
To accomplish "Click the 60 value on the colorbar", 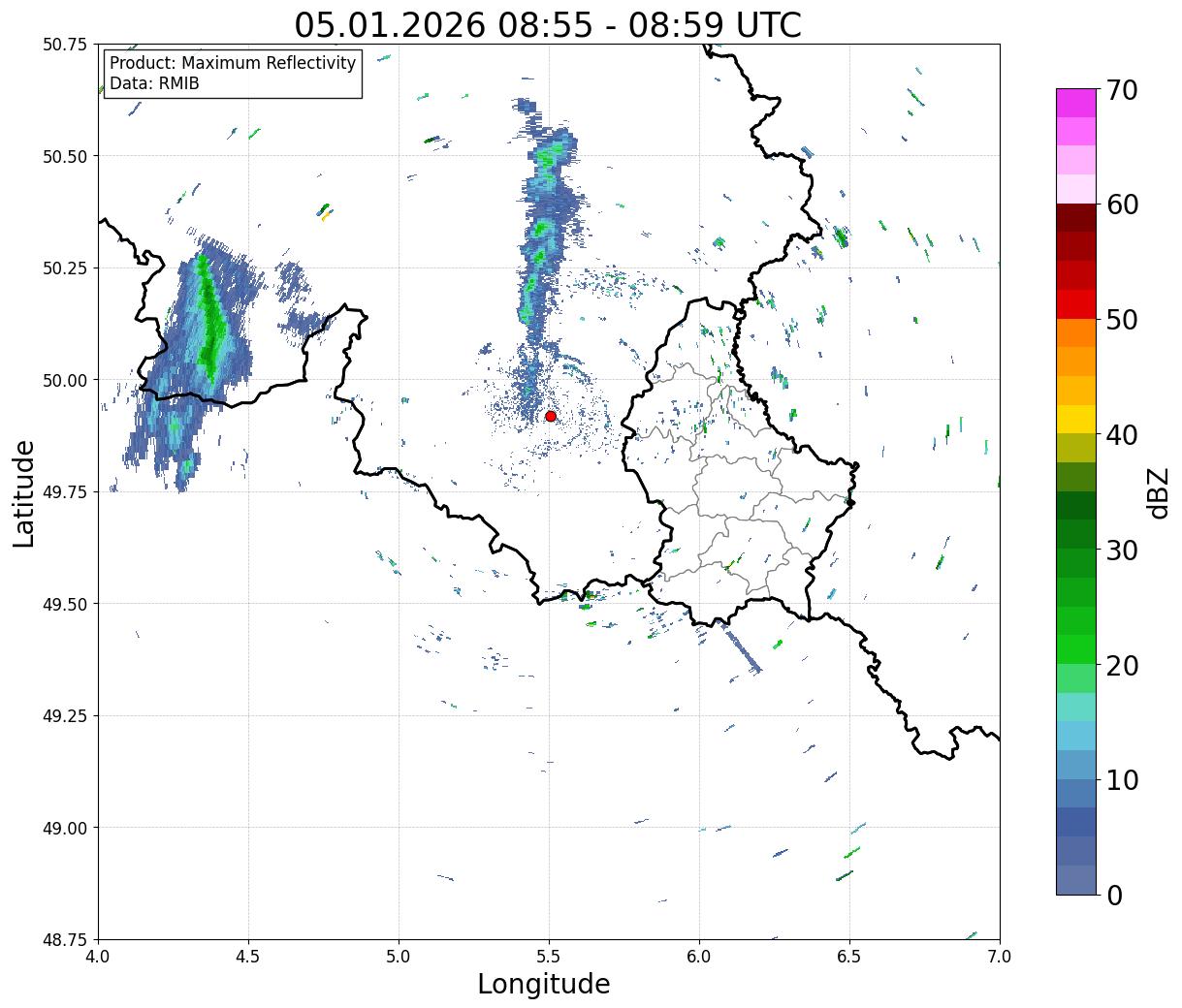I will (1123, 205).
